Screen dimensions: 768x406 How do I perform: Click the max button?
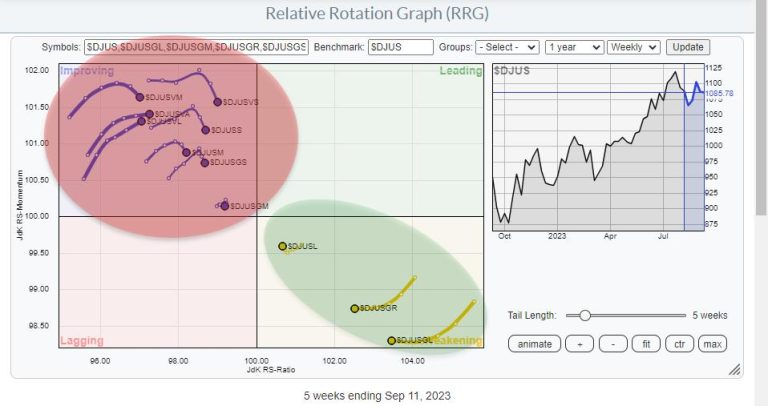tap(711, 344)
